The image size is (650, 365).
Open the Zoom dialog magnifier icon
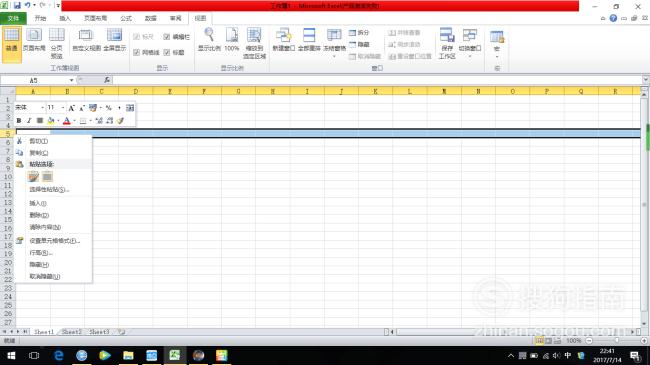pyautogui.click(x=209, y=39)
